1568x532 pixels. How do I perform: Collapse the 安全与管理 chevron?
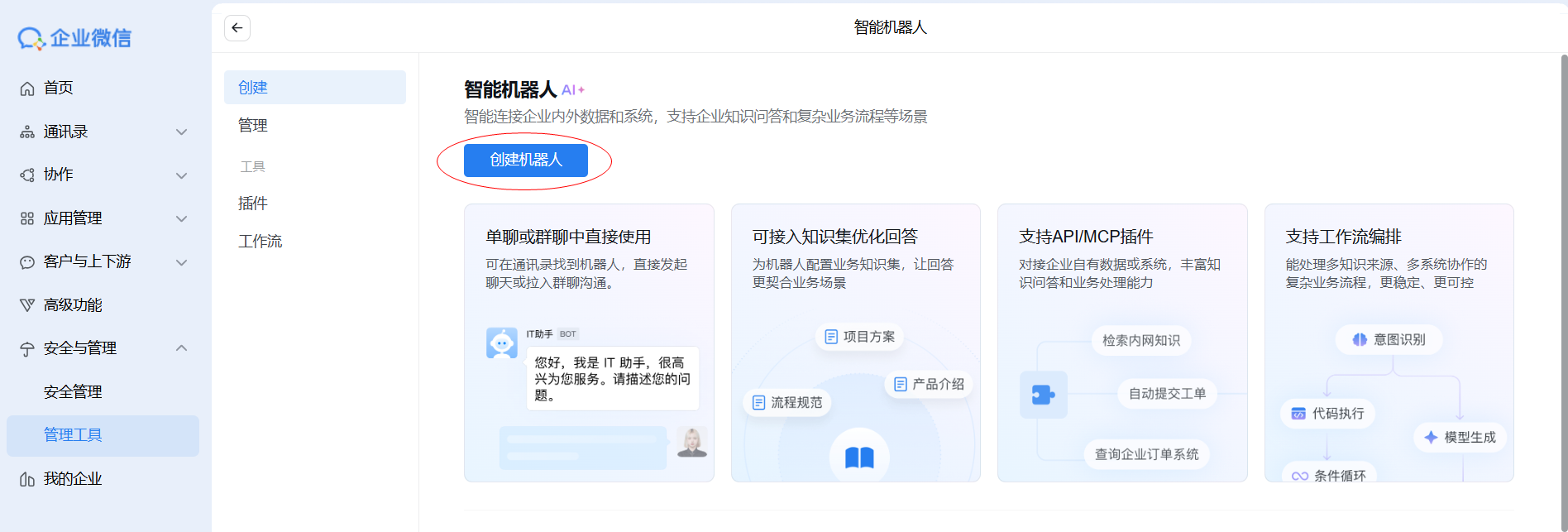click(182, 348)
